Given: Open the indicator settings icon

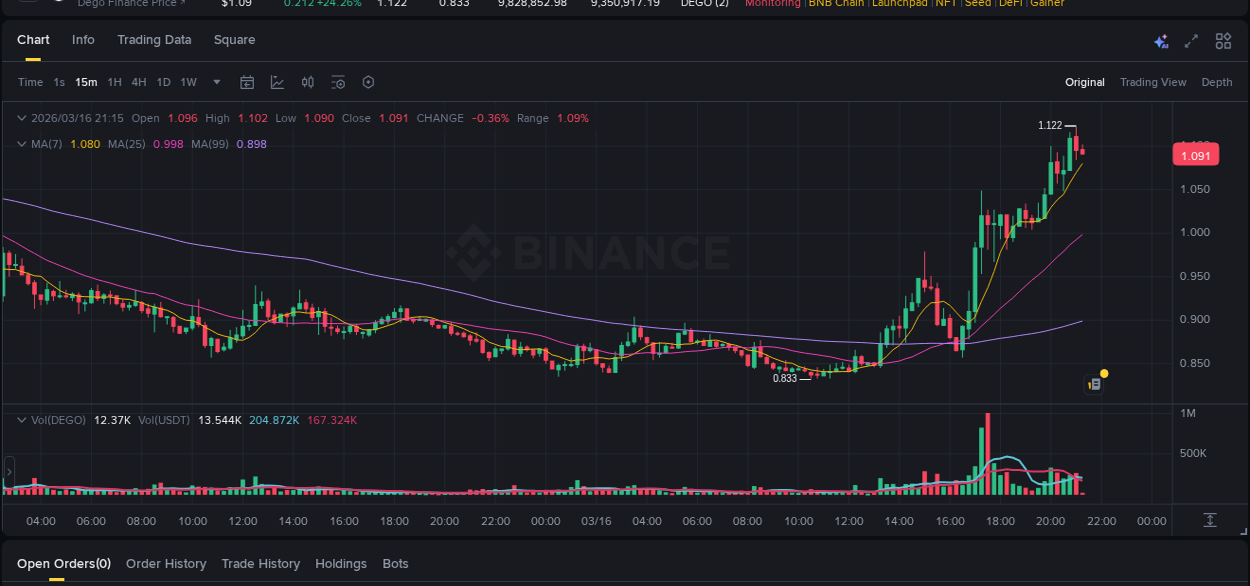Looking at the screenshot, I should click(x=338, y=82).
